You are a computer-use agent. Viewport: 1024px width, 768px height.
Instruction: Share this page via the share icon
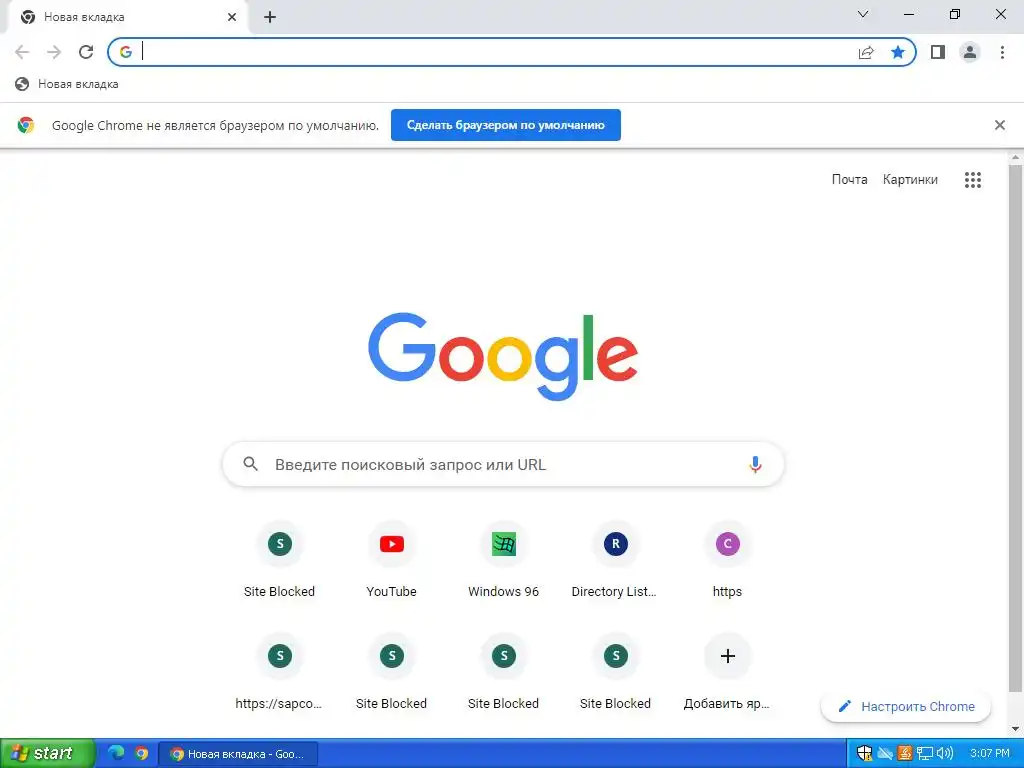866,52
